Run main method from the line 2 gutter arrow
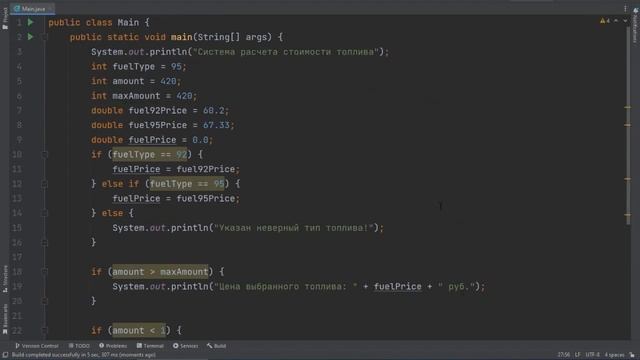Screen dimensions: 640x360 pos(31,37)
